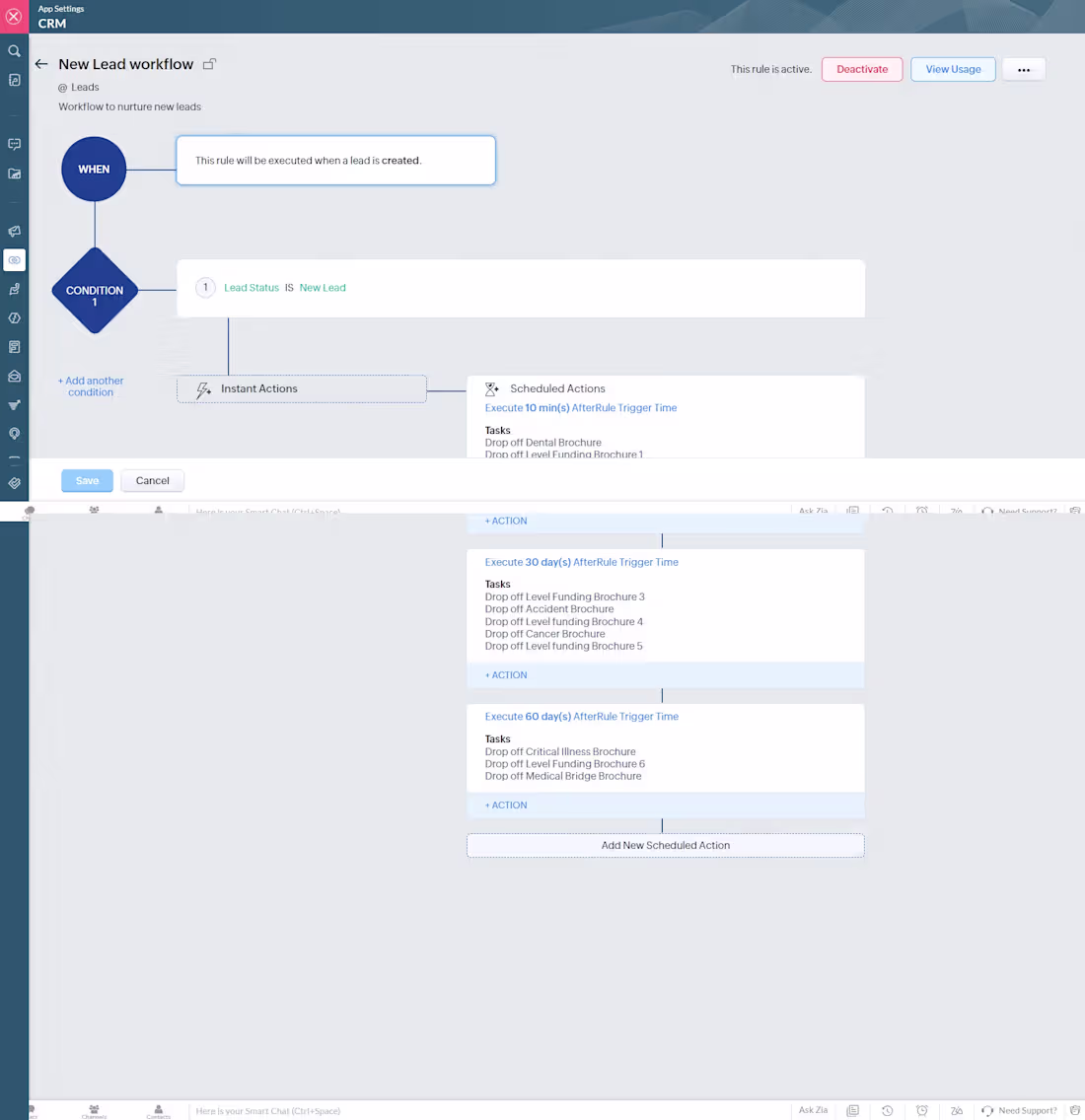Open the form document icon in sidebar
The width and height of the screenshot is (1085, 1120).
pos(14,346)
